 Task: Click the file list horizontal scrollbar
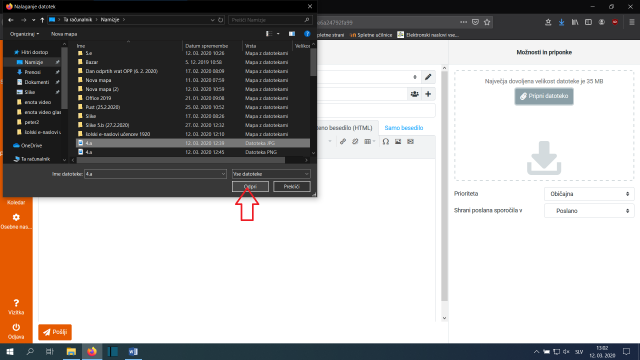point(181,160)
